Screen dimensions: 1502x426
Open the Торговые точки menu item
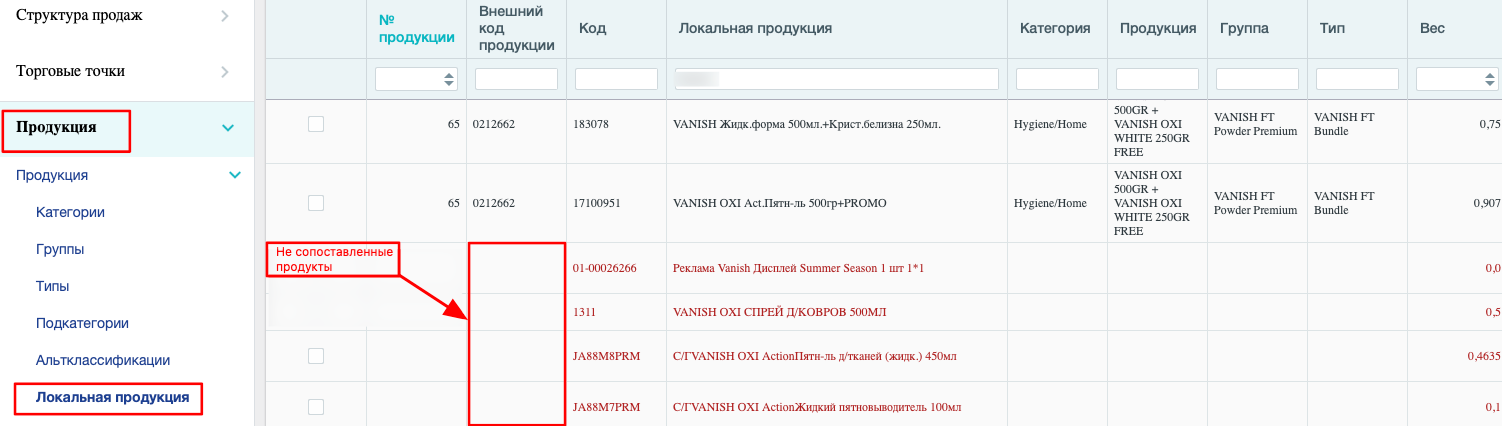pyautogui.click(x=71, y=72)
